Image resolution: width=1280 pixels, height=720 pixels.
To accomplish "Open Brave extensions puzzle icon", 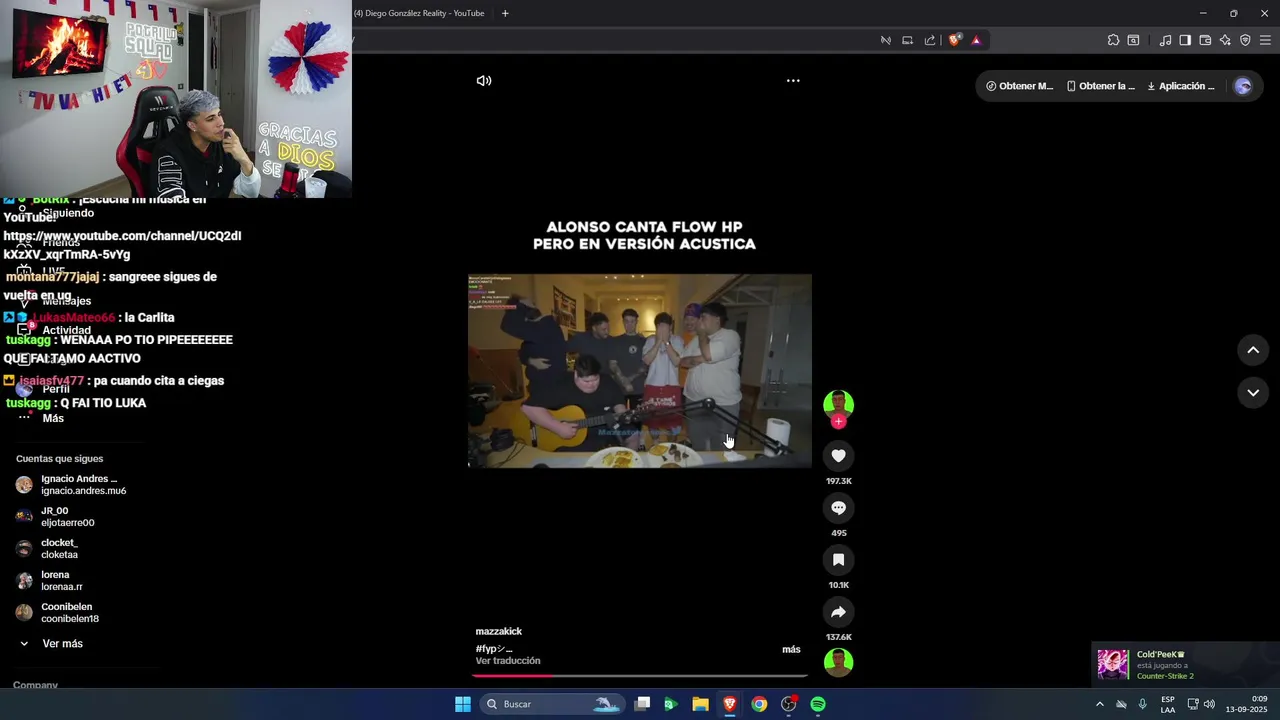I will coord(1113,40).
